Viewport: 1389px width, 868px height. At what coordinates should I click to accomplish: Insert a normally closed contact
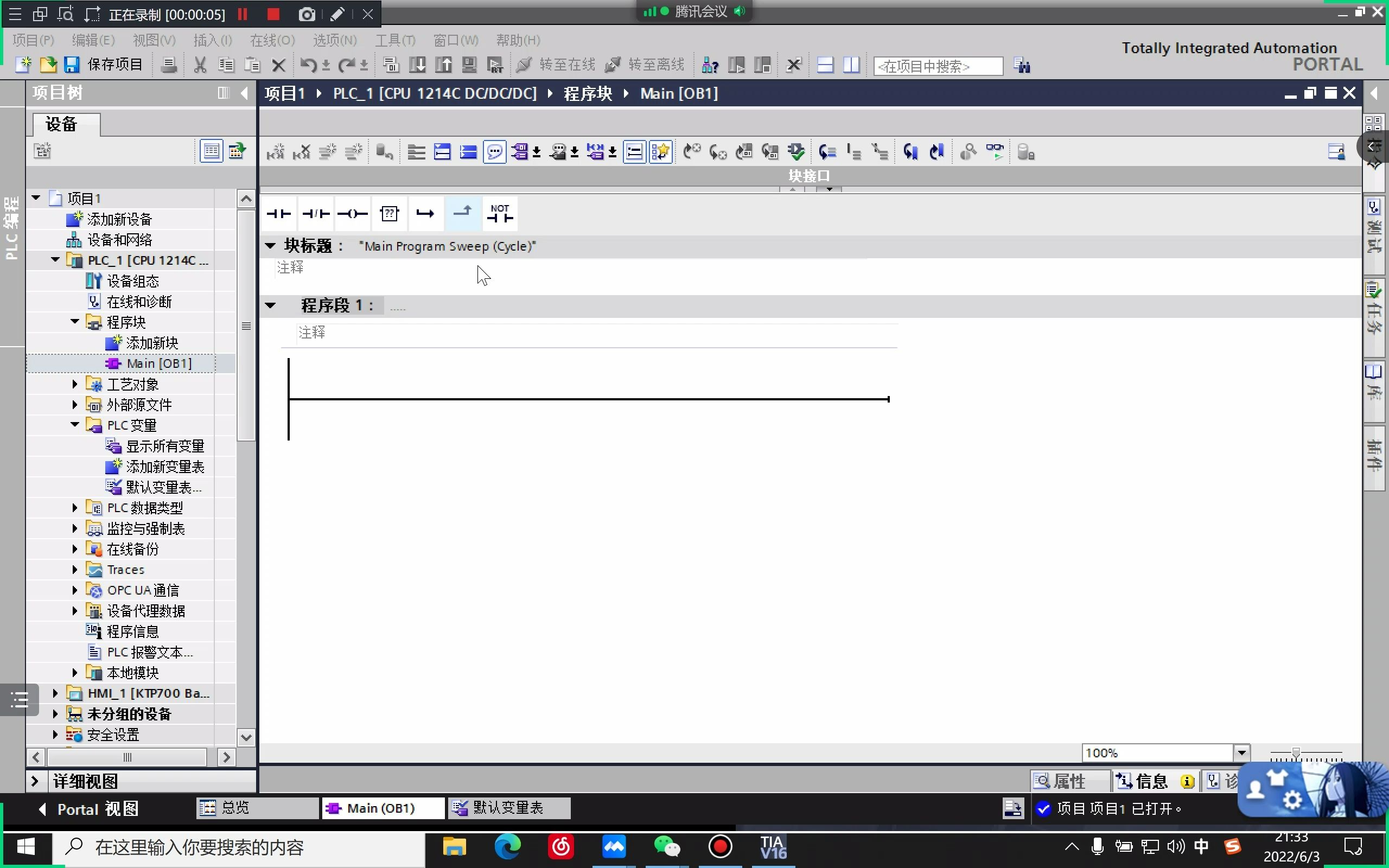[x=316, y=214]
